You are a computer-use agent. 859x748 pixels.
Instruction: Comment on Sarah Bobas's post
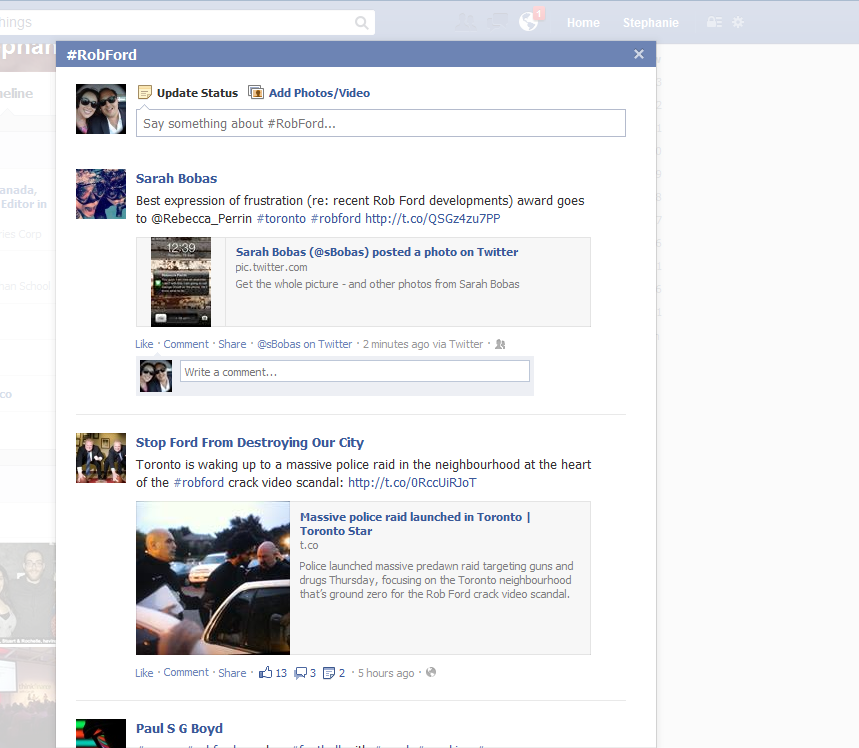tap(186, 344)
